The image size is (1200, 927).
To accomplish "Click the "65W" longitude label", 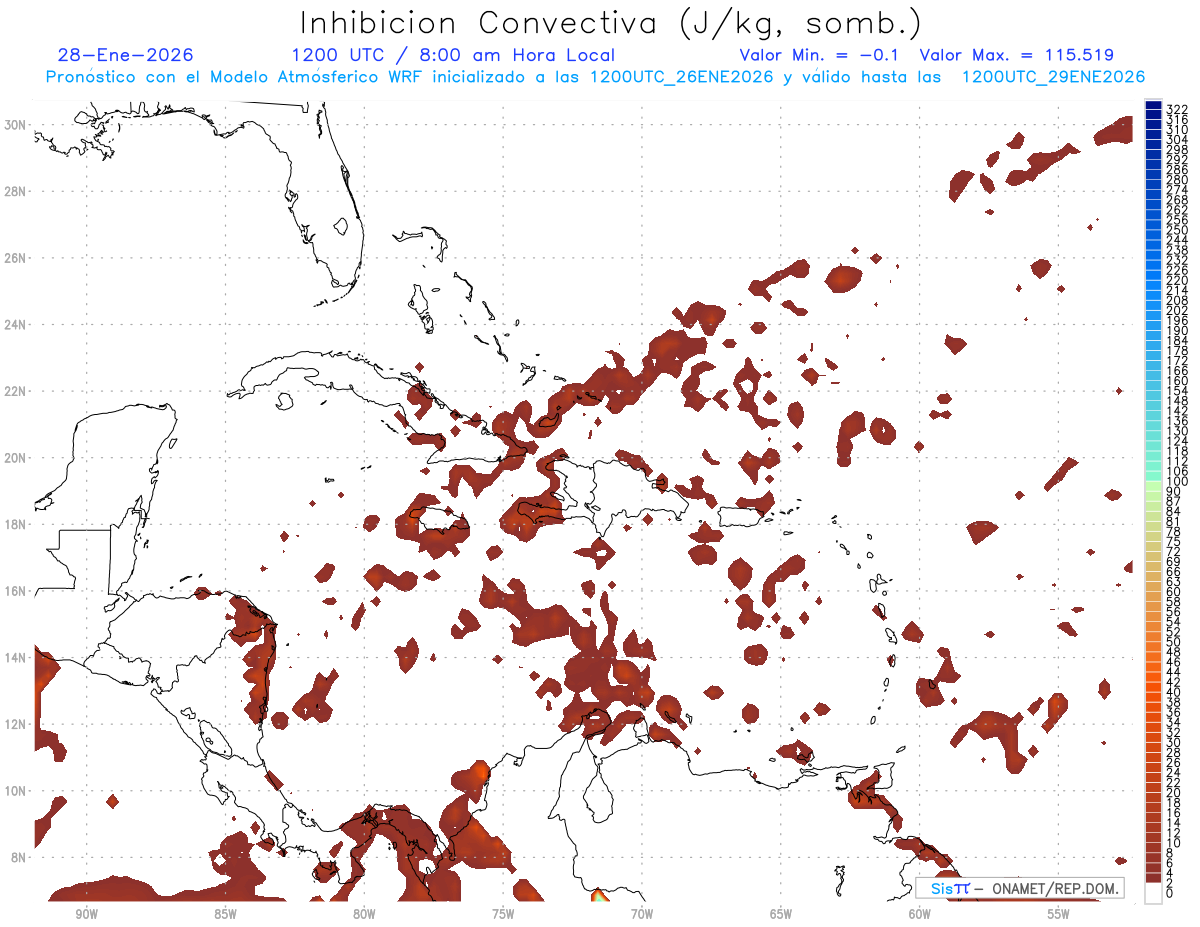I will pyautogui.click(x=781, y=914).
